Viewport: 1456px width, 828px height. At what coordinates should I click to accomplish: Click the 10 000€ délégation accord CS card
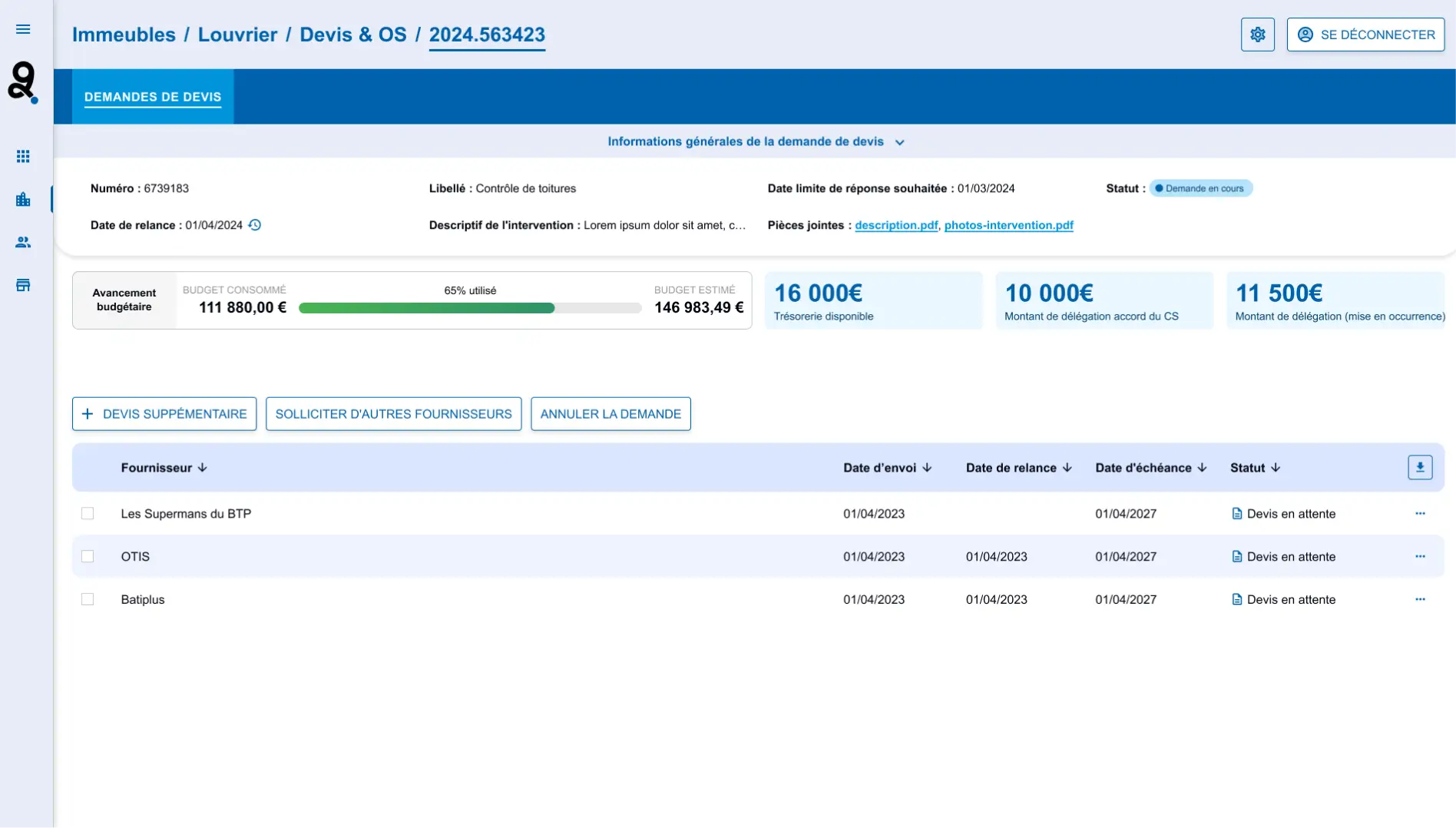[1104, 300]
